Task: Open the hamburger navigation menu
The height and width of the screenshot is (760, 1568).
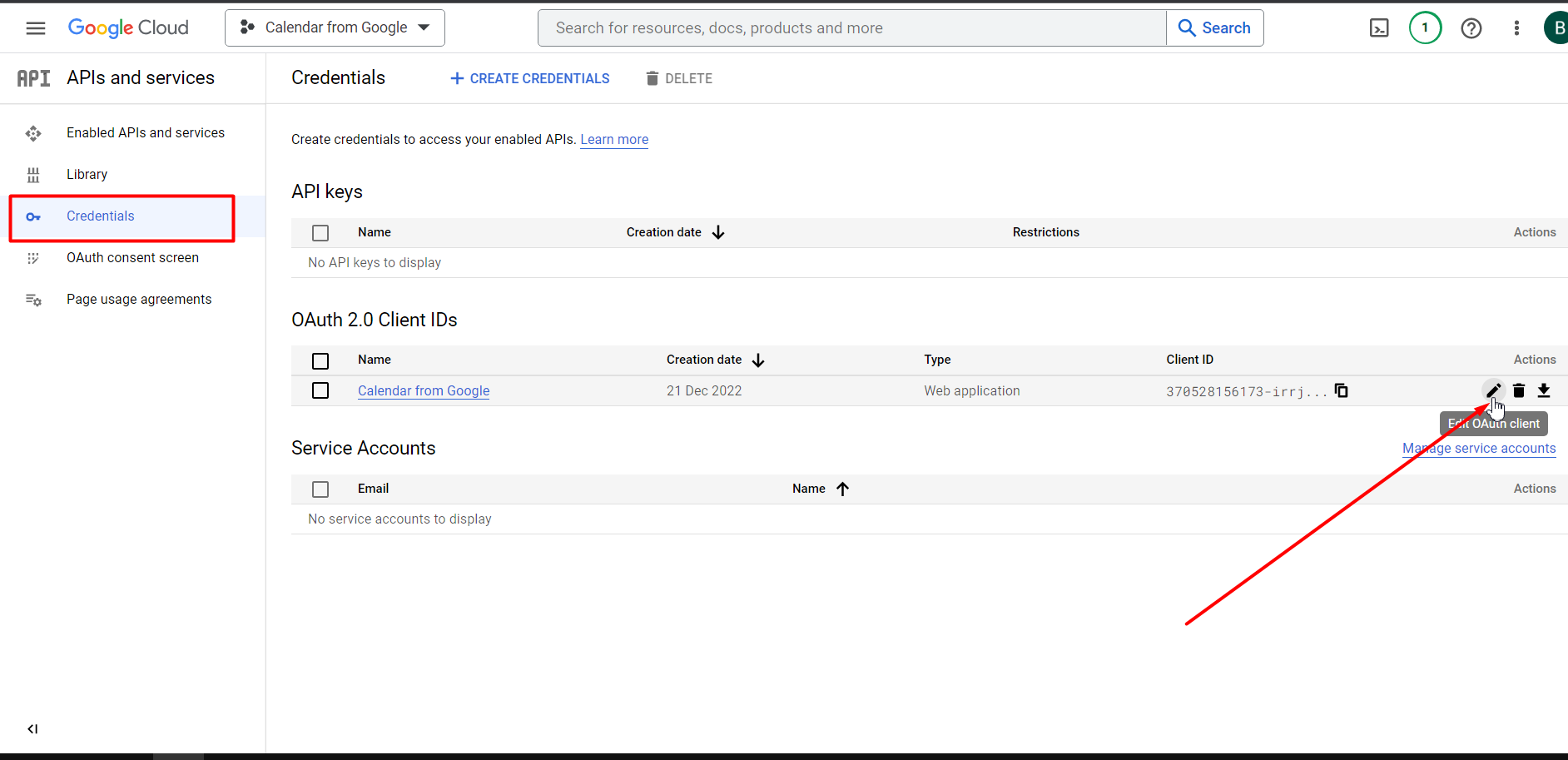Action: pos(36,28)
